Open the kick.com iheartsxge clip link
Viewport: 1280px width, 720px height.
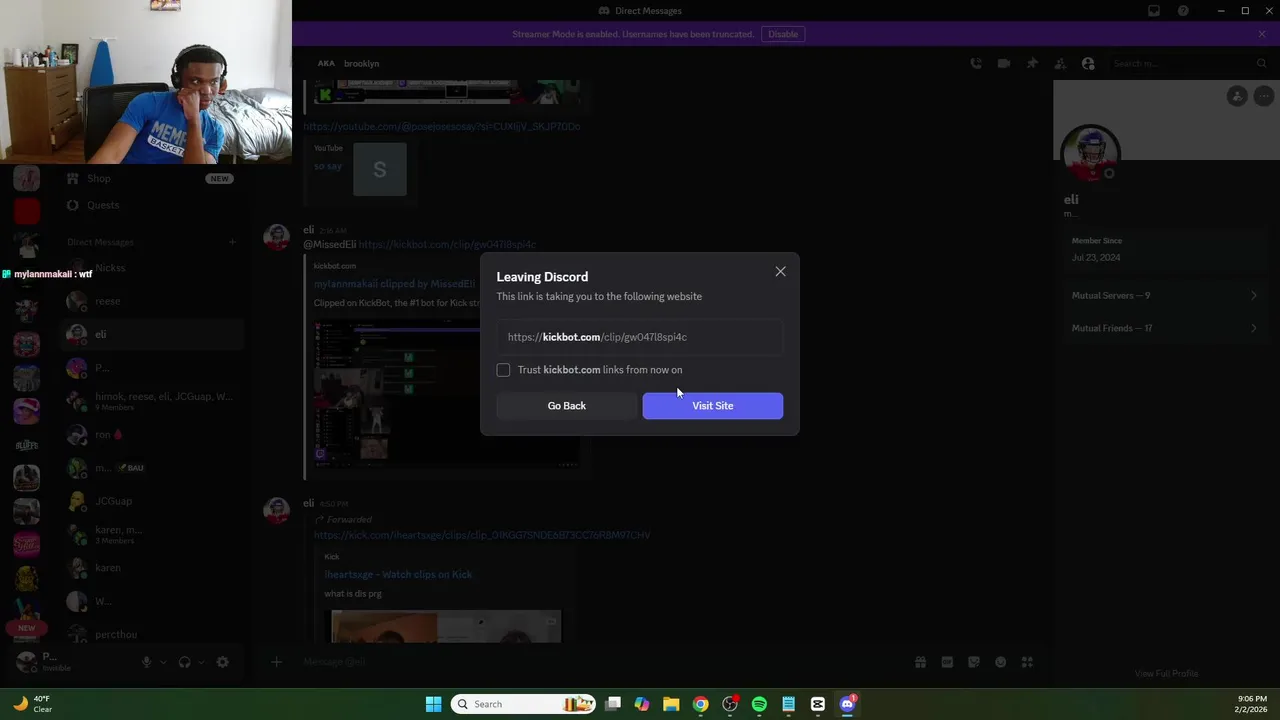[x=482, y=535]
